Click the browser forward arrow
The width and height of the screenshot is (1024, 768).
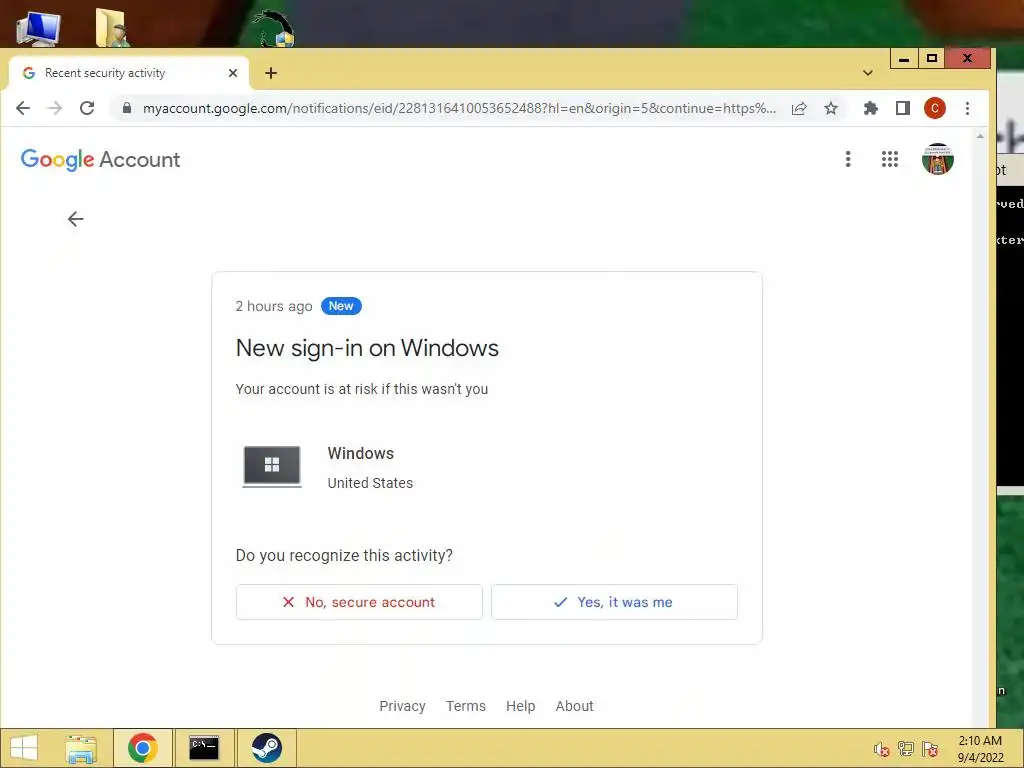55,108
